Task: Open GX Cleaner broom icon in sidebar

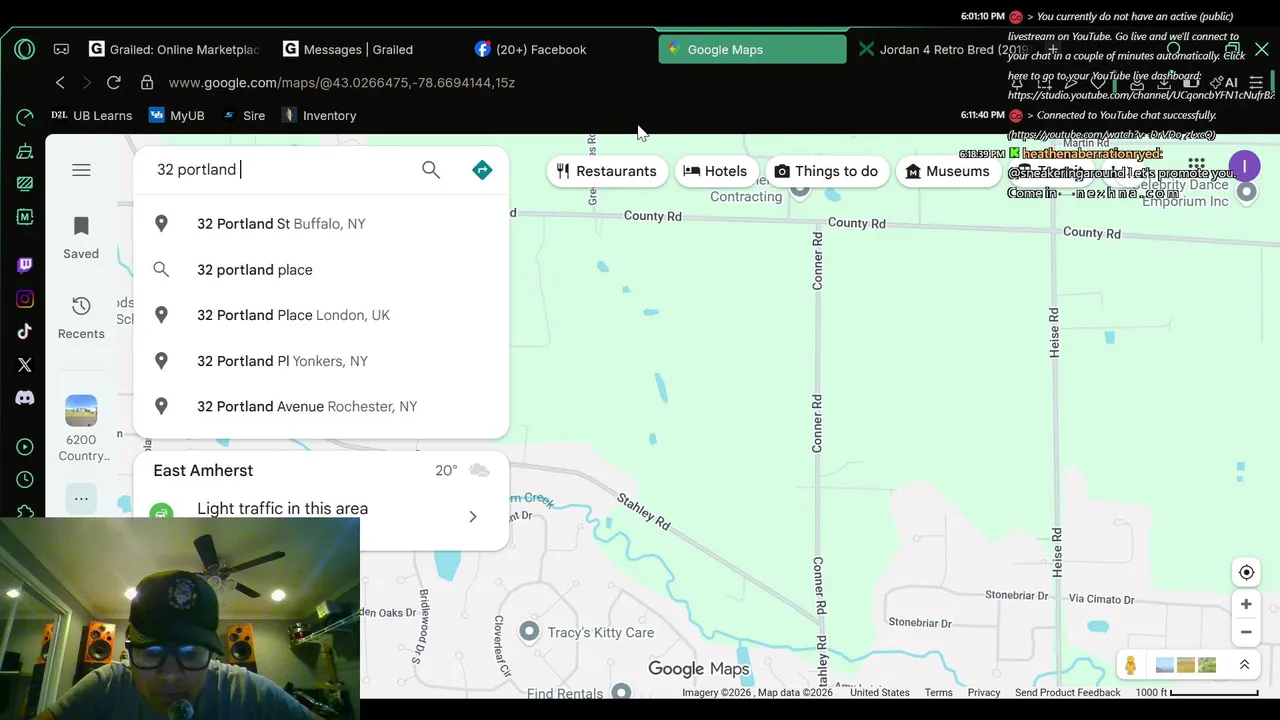Action: 25,151
